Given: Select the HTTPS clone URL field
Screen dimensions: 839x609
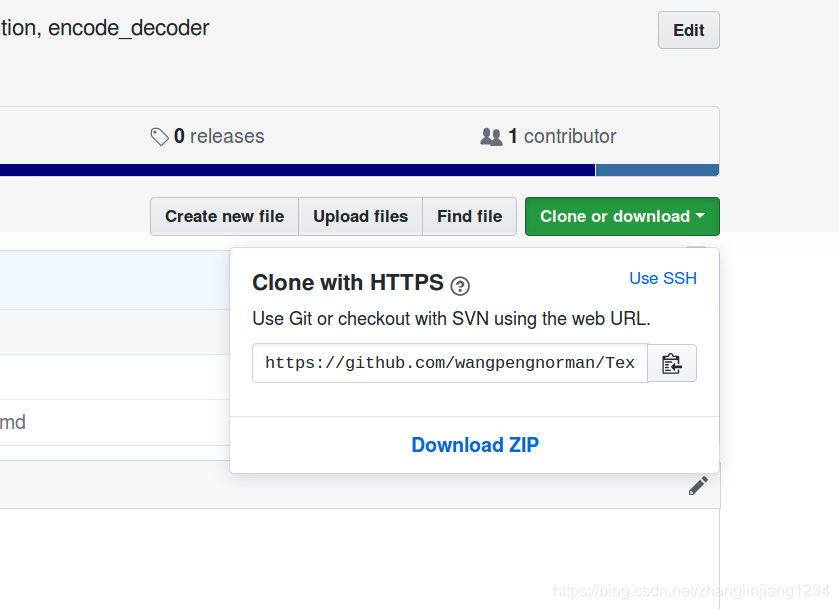Looking at the screenshot, I should click(x=450, y=363).
